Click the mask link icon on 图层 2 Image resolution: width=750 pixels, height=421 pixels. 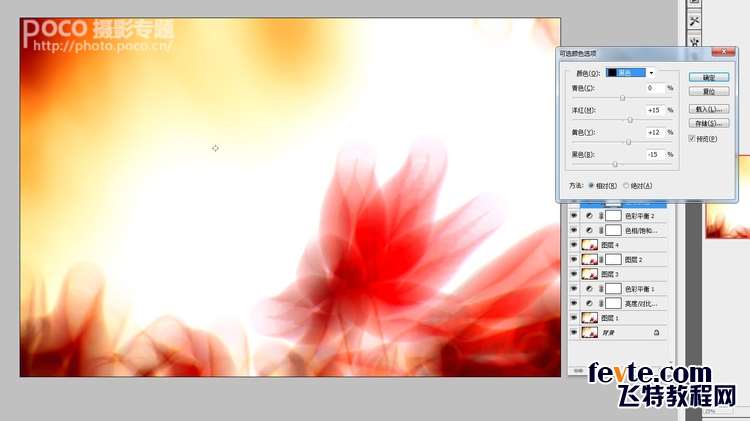(601, 260)
